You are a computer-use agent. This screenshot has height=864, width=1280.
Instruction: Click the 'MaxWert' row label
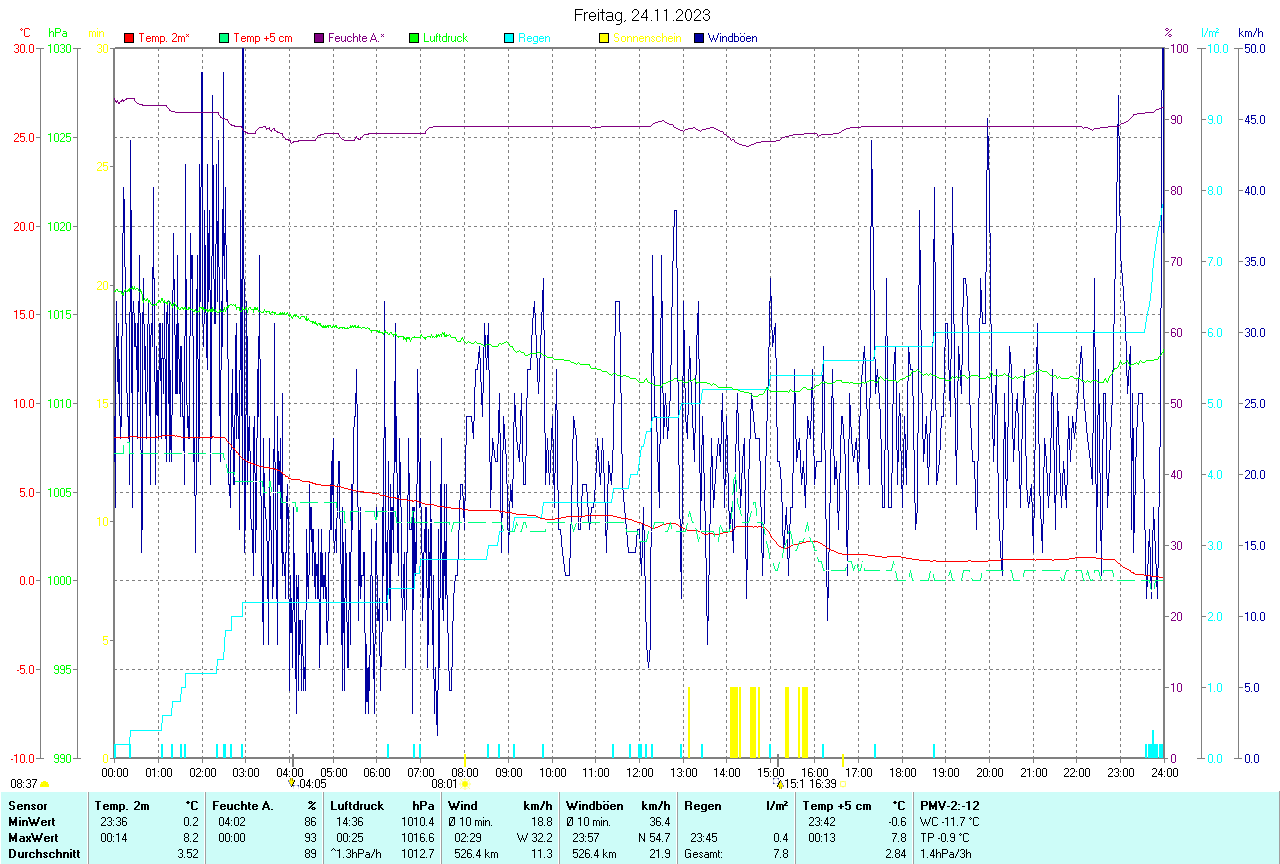click(33, 838)
